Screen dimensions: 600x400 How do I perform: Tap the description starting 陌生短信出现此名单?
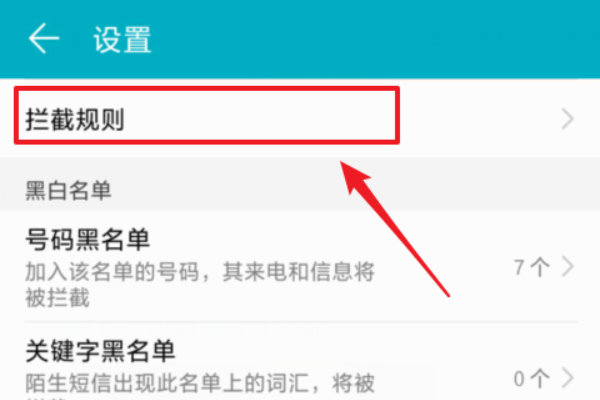point(200,384)
